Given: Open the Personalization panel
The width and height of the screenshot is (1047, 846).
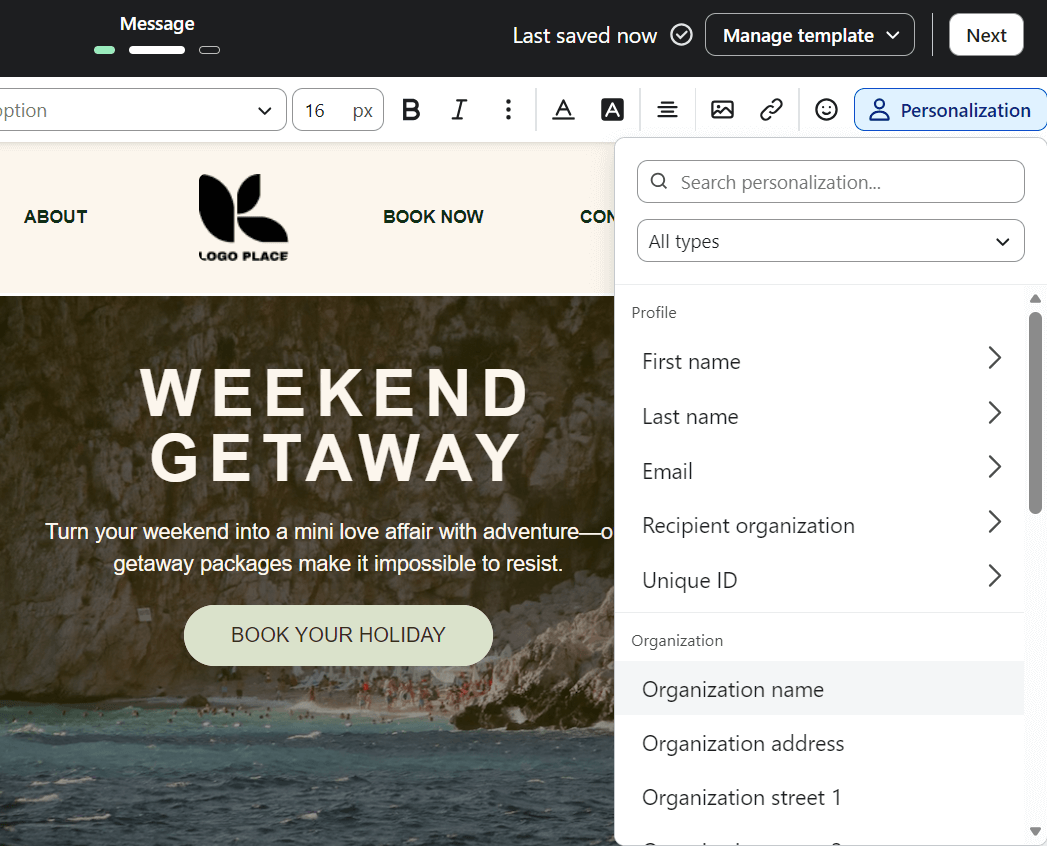Looking at the screenshot, I should click(x=948, y=109).
